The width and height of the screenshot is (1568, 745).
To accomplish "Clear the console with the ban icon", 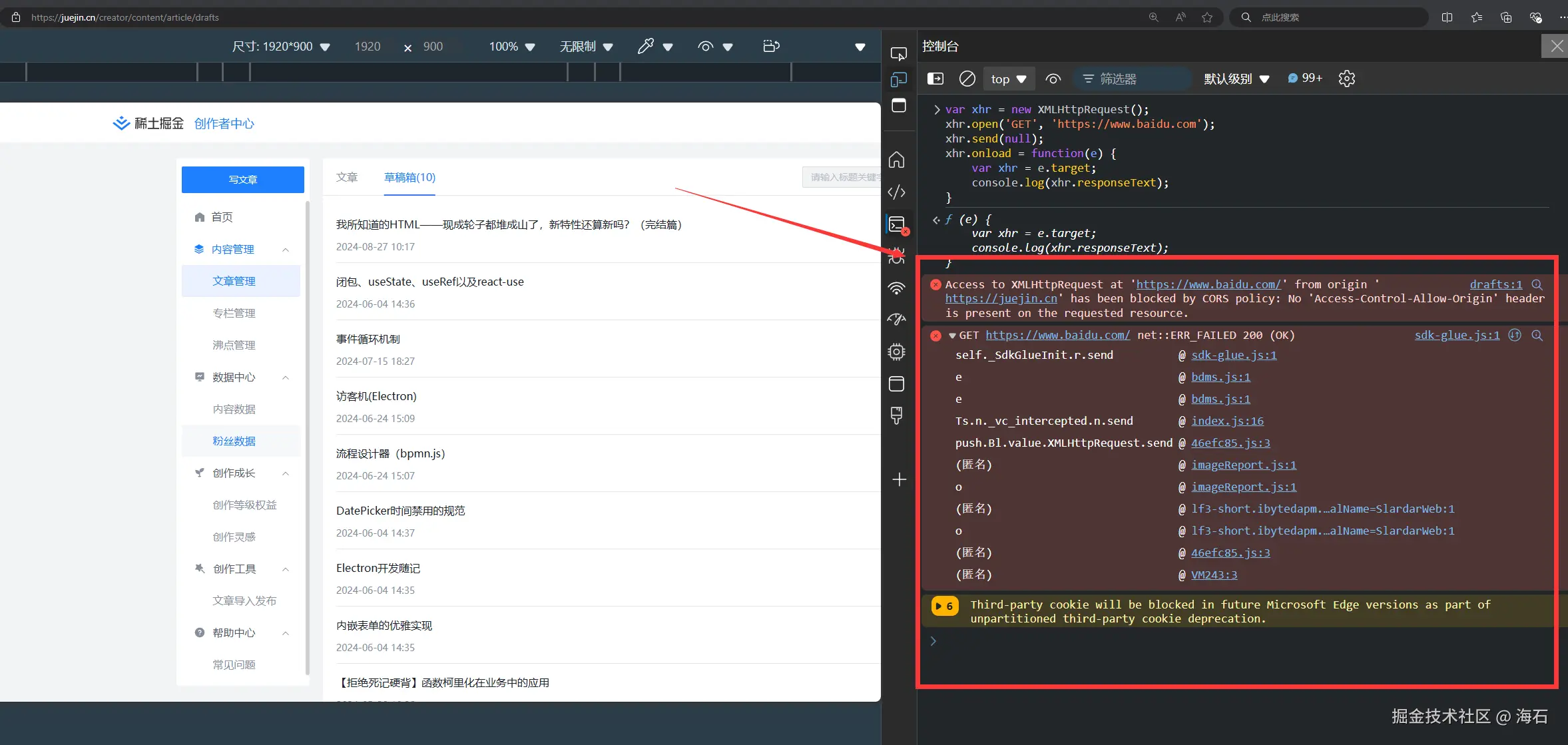I will click(x=967, y=79).
